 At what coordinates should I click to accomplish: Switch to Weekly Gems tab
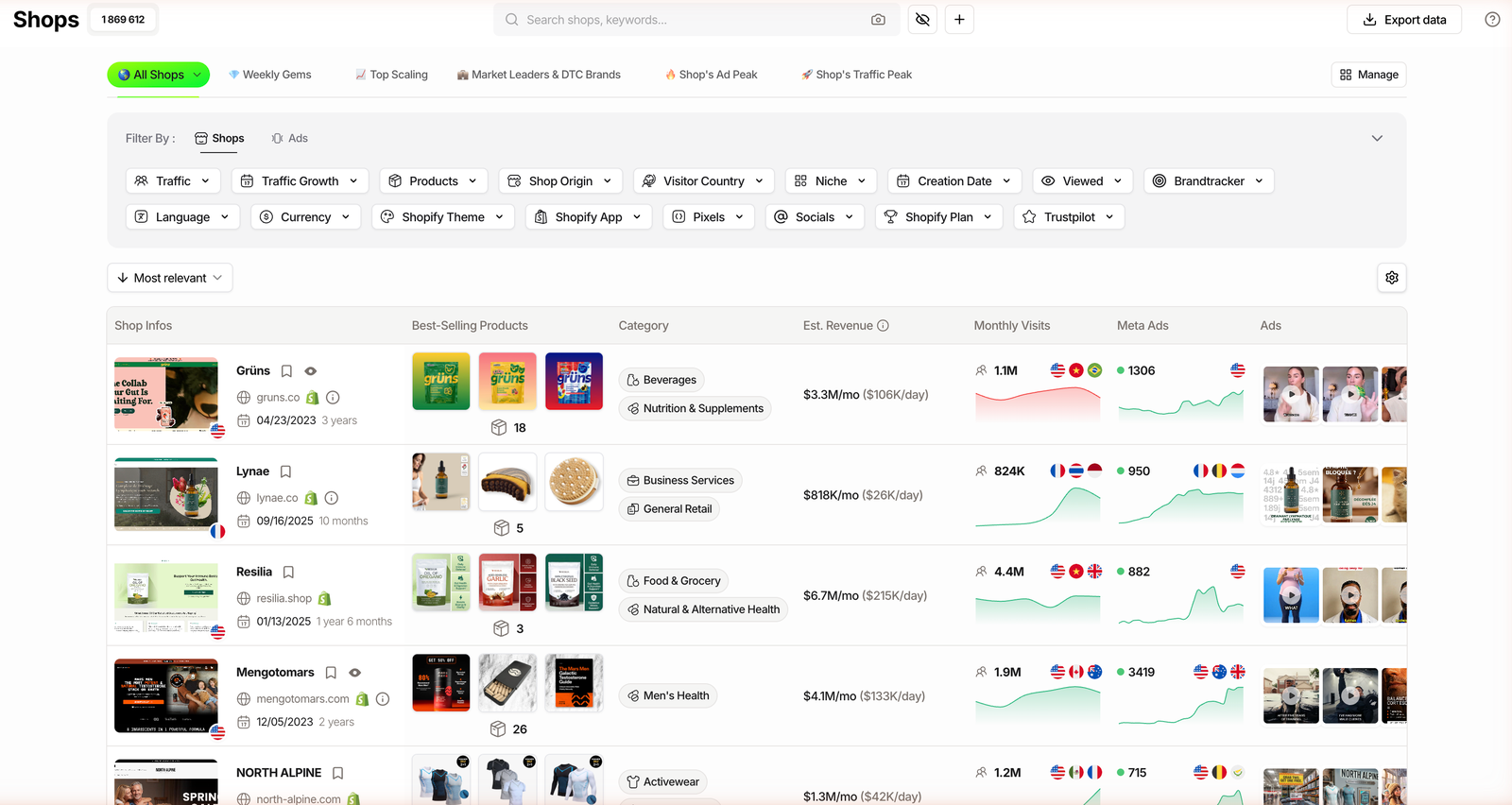[x=270, y=75]
